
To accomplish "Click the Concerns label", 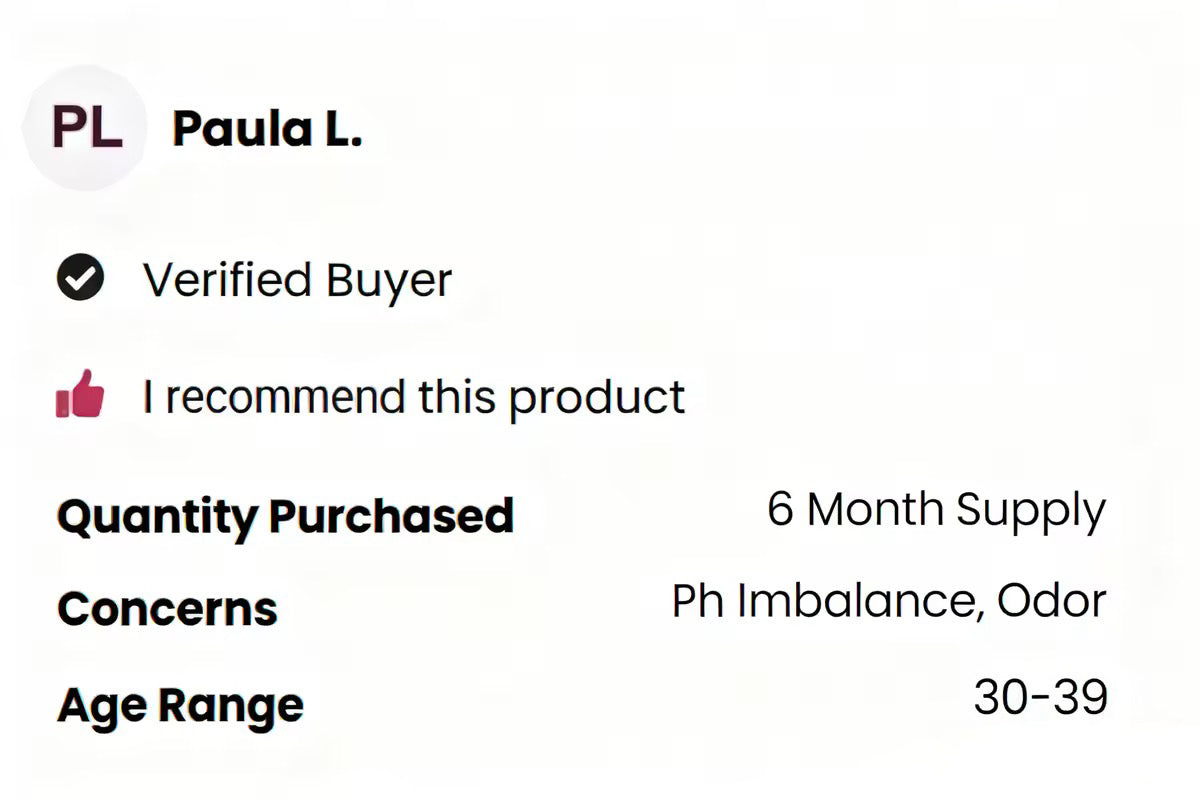I will point(167,608).
